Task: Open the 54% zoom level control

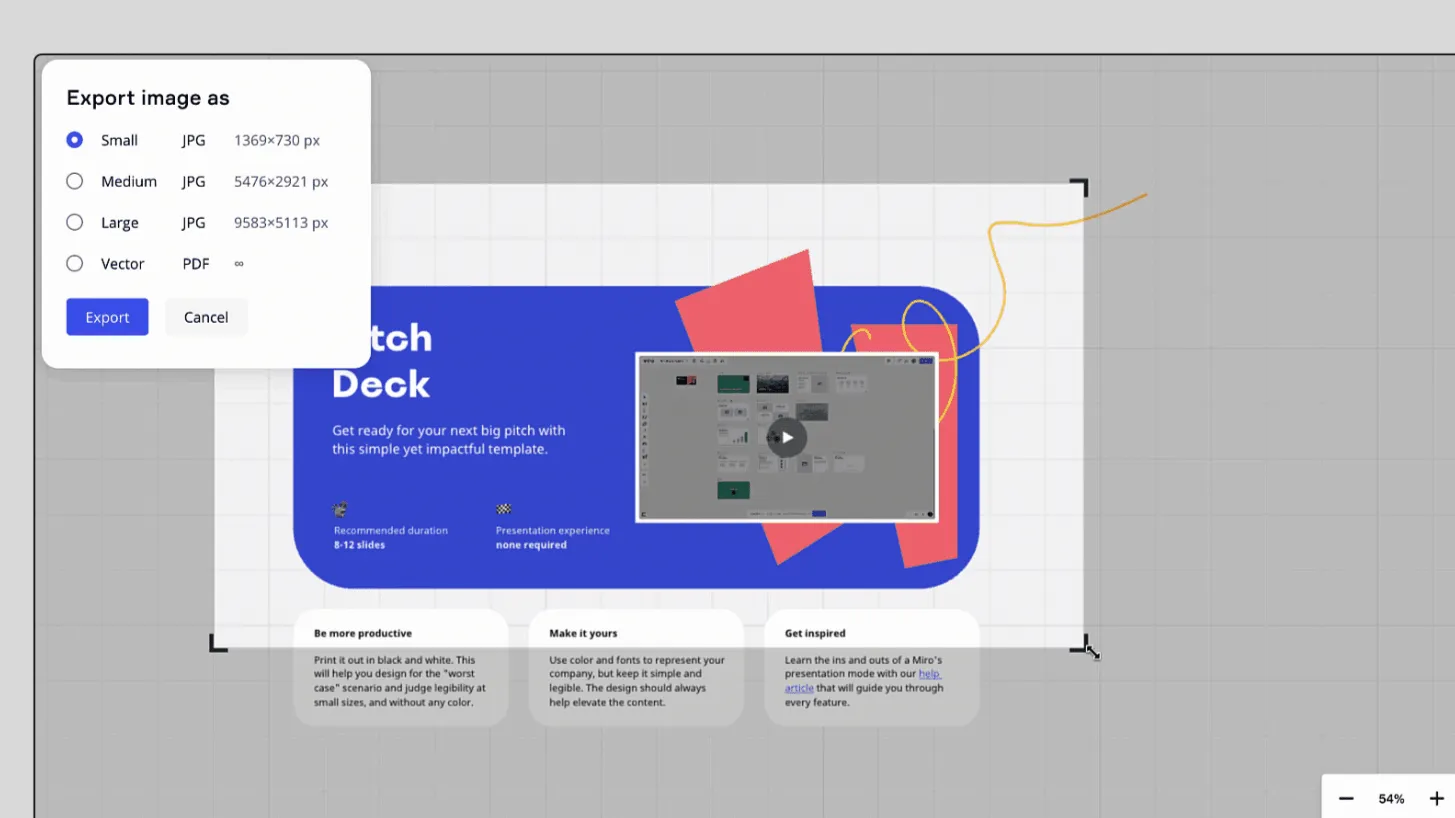Action: [1391, 798]
